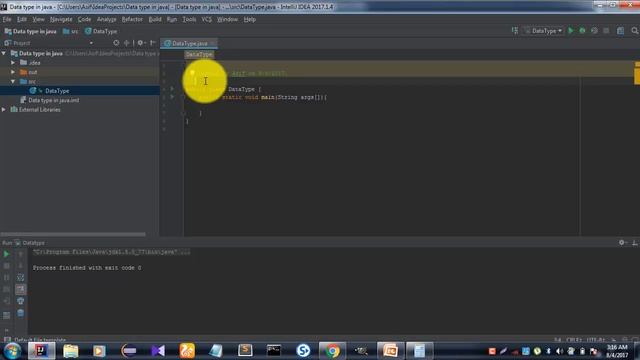Click the collapsed java command line in console

click(111, 252)
